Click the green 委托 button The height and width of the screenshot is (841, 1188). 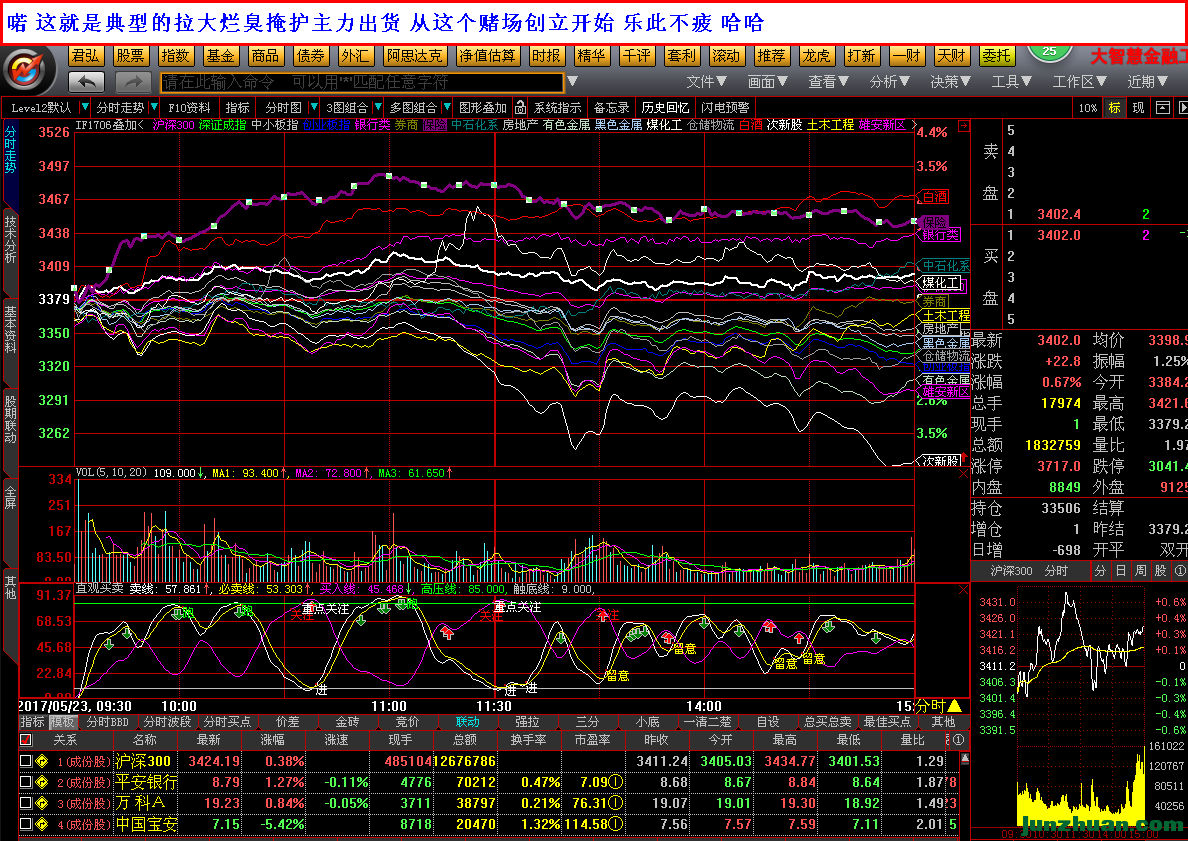coord(996,56)
